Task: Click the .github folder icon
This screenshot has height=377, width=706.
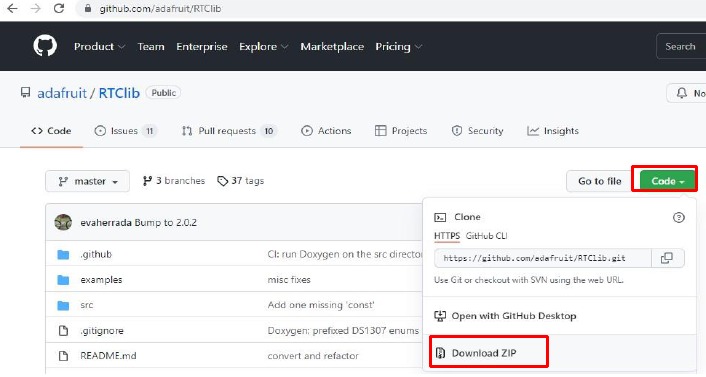Action: pyautogui.click(x=63, y=254)
